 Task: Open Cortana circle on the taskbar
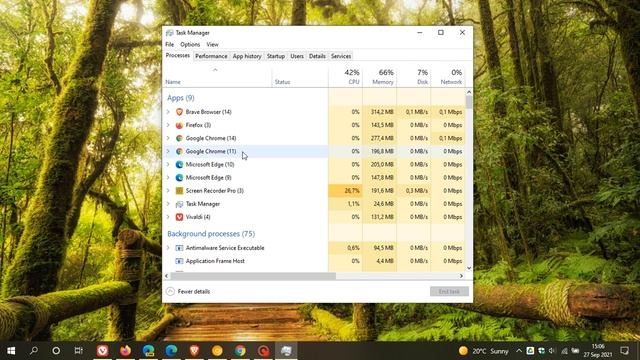click(x=56, y=351)
